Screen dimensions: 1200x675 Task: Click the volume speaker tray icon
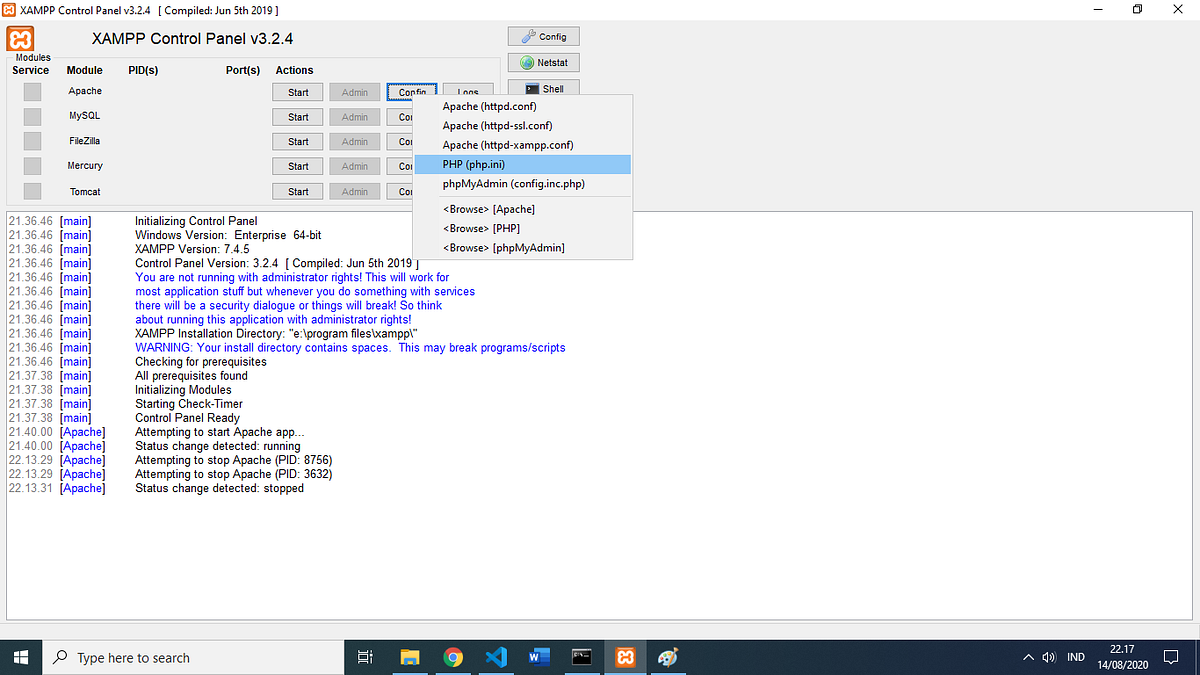pos(1049,658)
